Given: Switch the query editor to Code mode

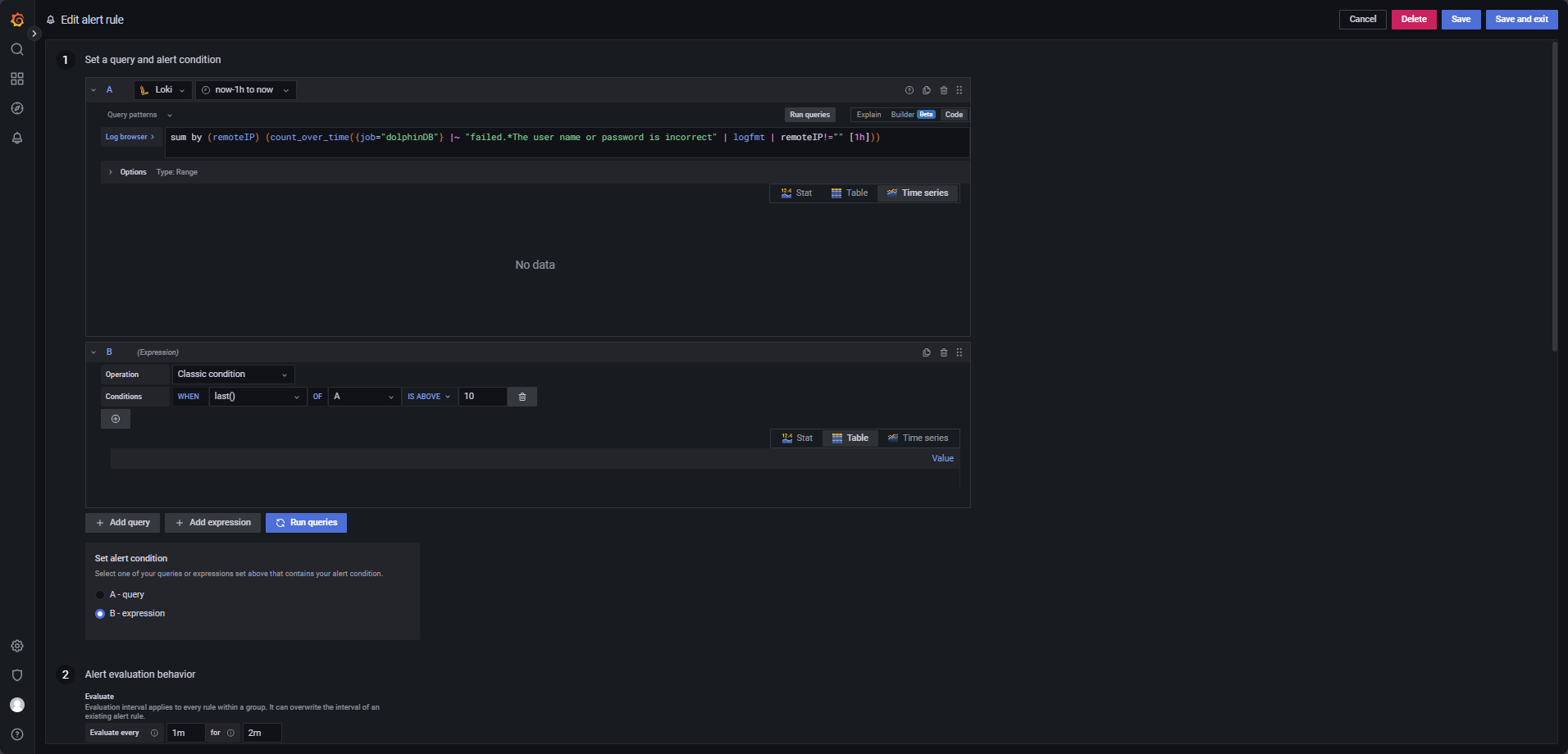Looking at the screenshot, I should (953, 115).
